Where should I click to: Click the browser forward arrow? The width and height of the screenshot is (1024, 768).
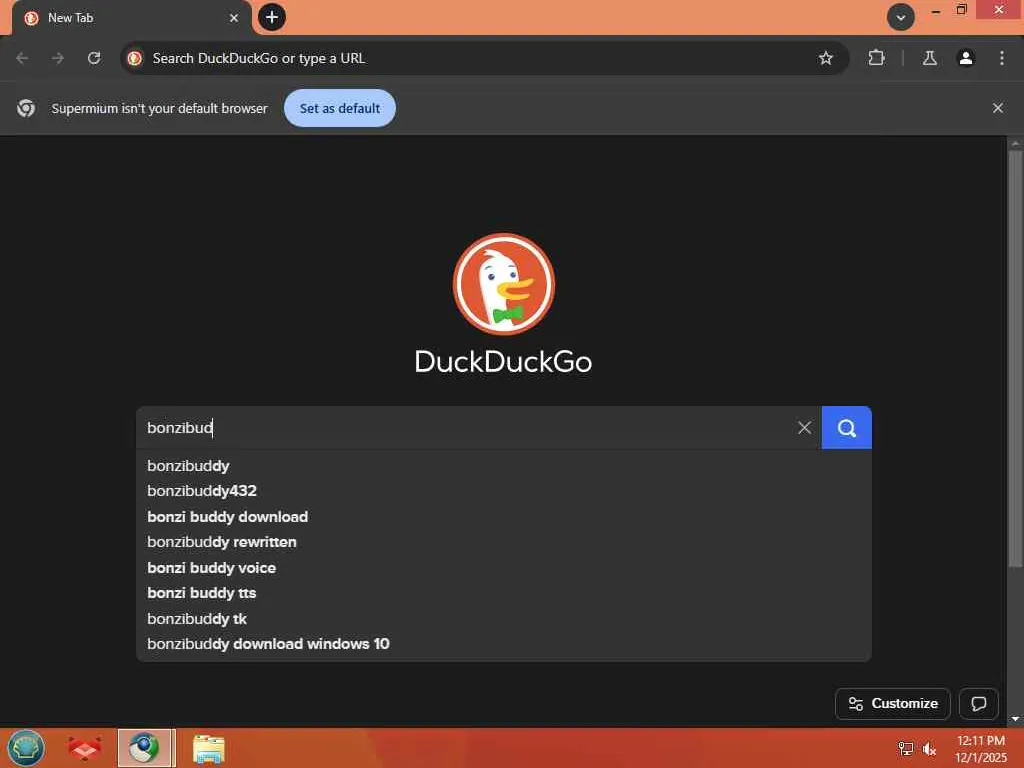click(58, 58)
